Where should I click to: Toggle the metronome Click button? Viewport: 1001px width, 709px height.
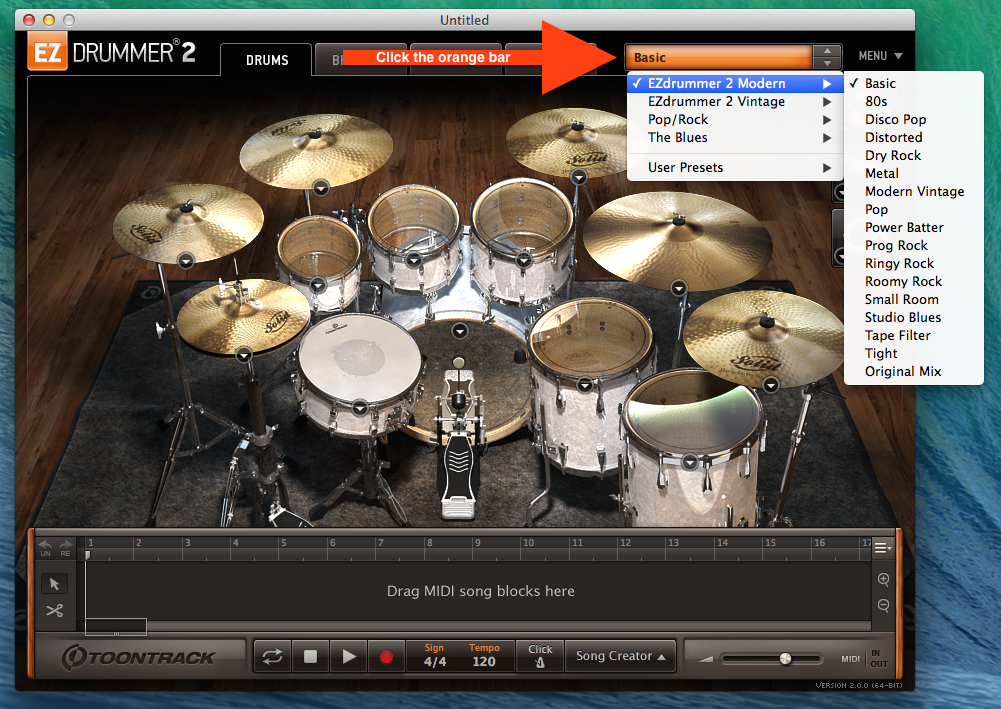pyautogui.click(x=540, y=657)
